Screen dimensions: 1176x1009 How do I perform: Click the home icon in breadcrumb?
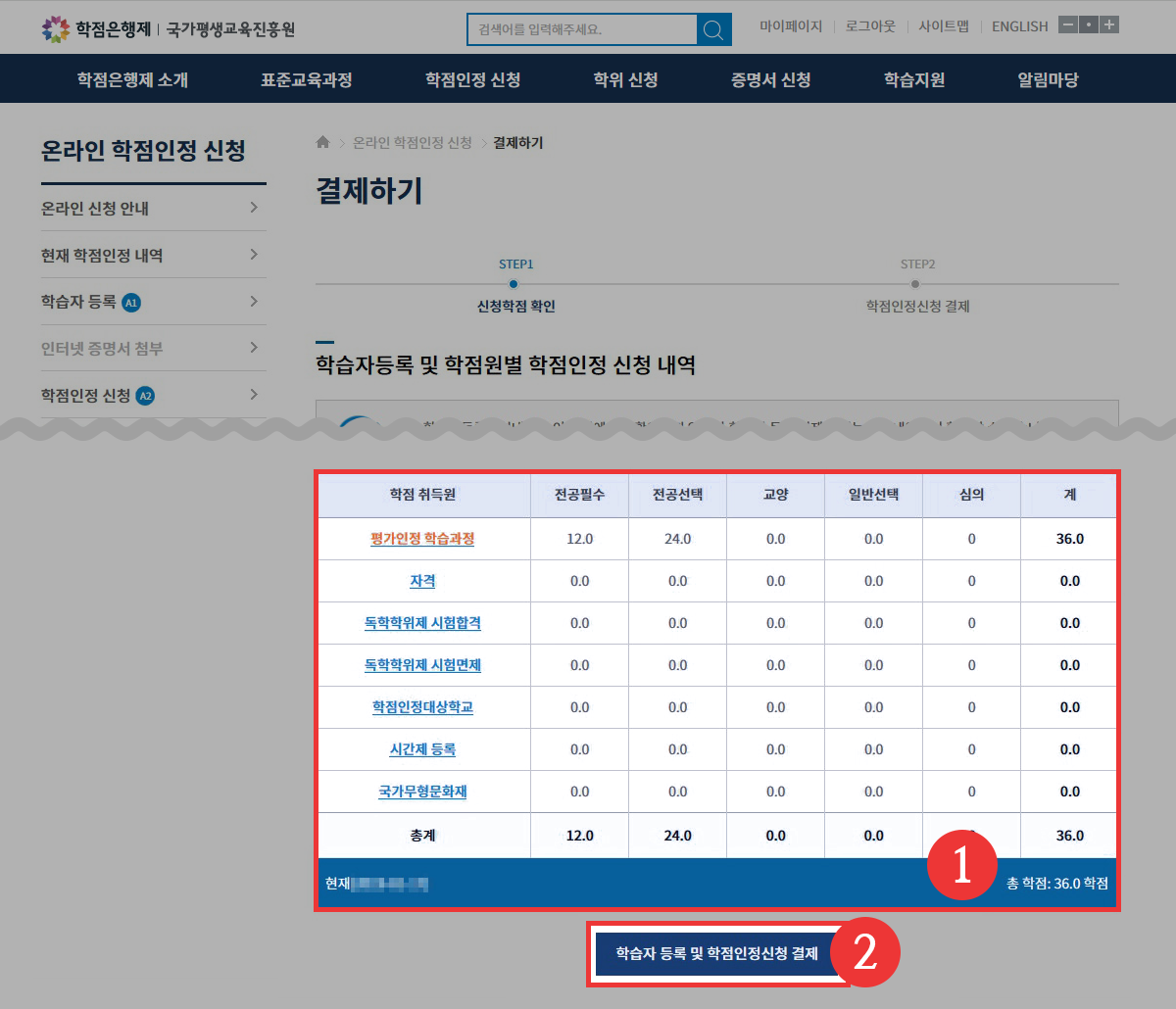coord(322,143)
